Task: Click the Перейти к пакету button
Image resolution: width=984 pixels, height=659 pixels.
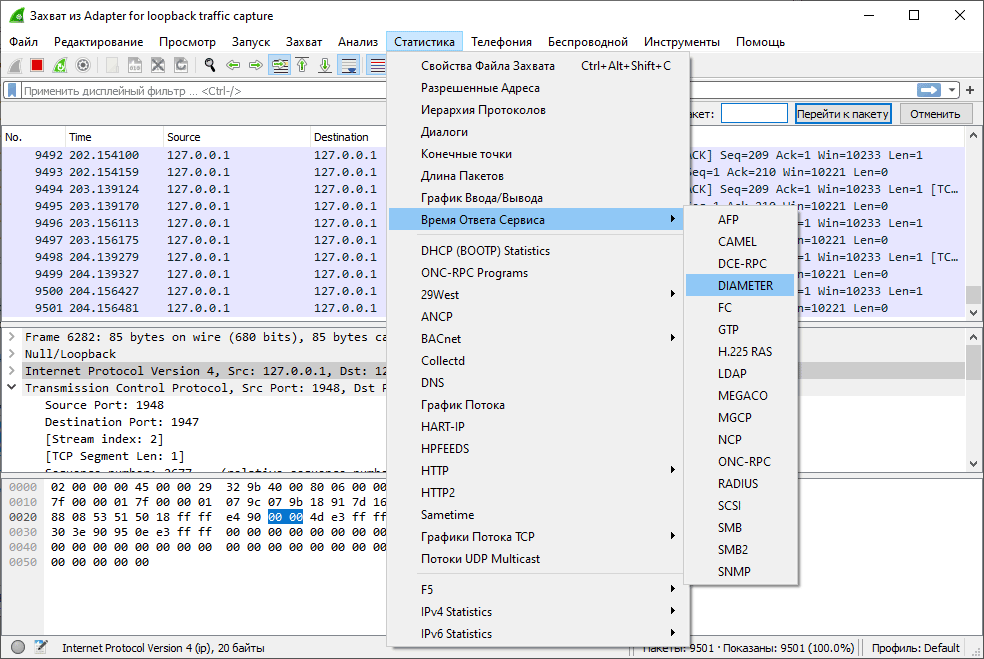Action: point(843,114)
